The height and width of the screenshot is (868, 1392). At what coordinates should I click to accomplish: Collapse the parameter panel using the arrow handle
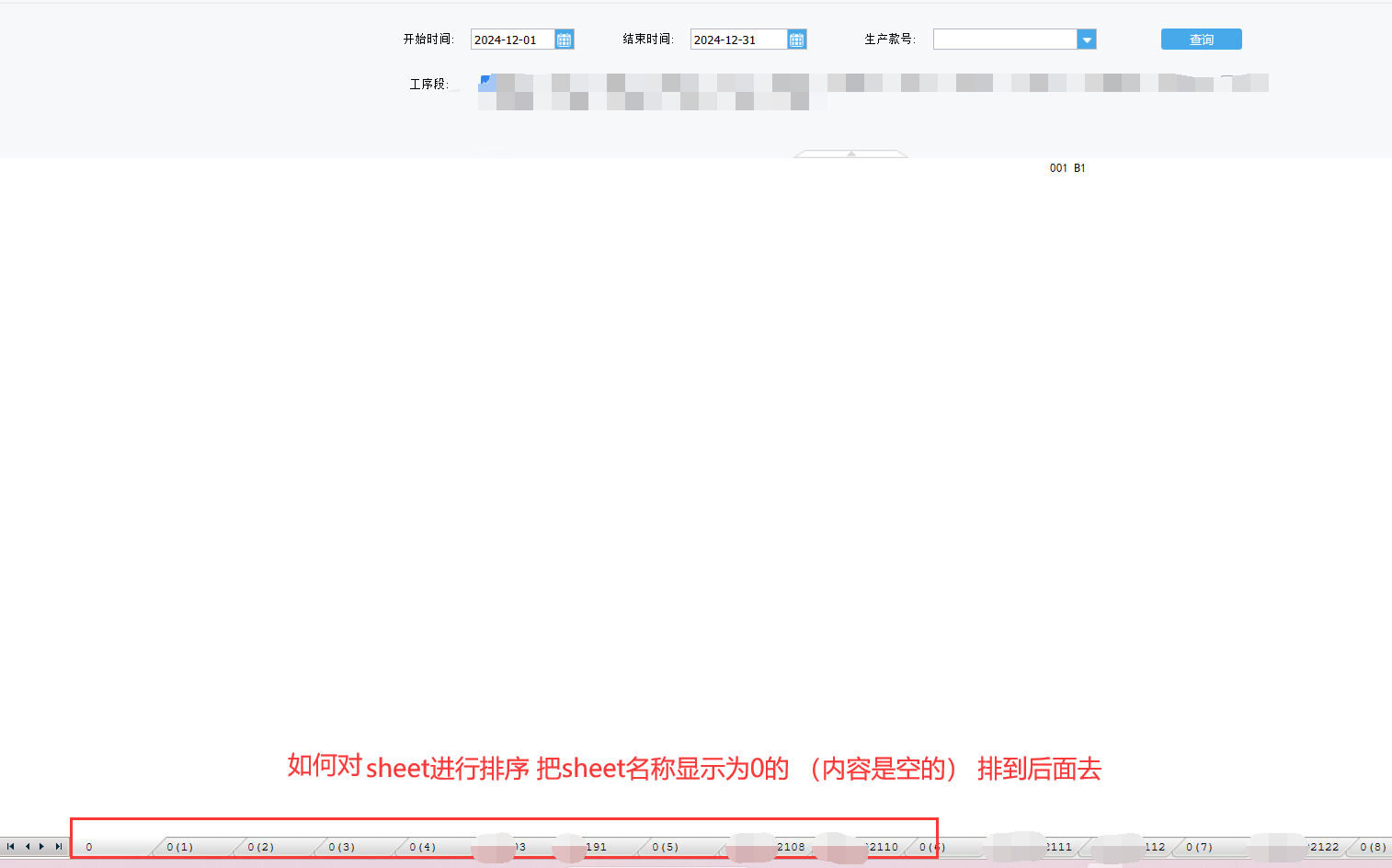coord(850,154)
